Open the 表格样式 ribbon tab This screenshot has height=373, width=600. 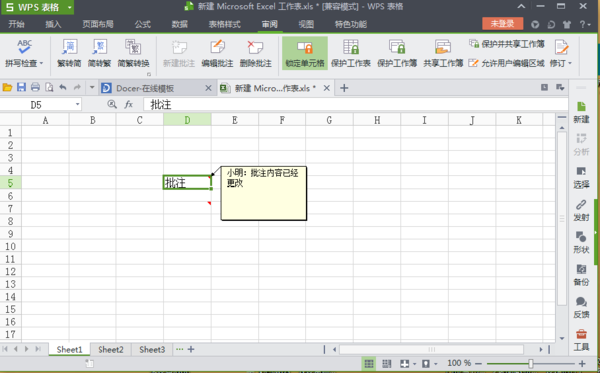[225, 24]
